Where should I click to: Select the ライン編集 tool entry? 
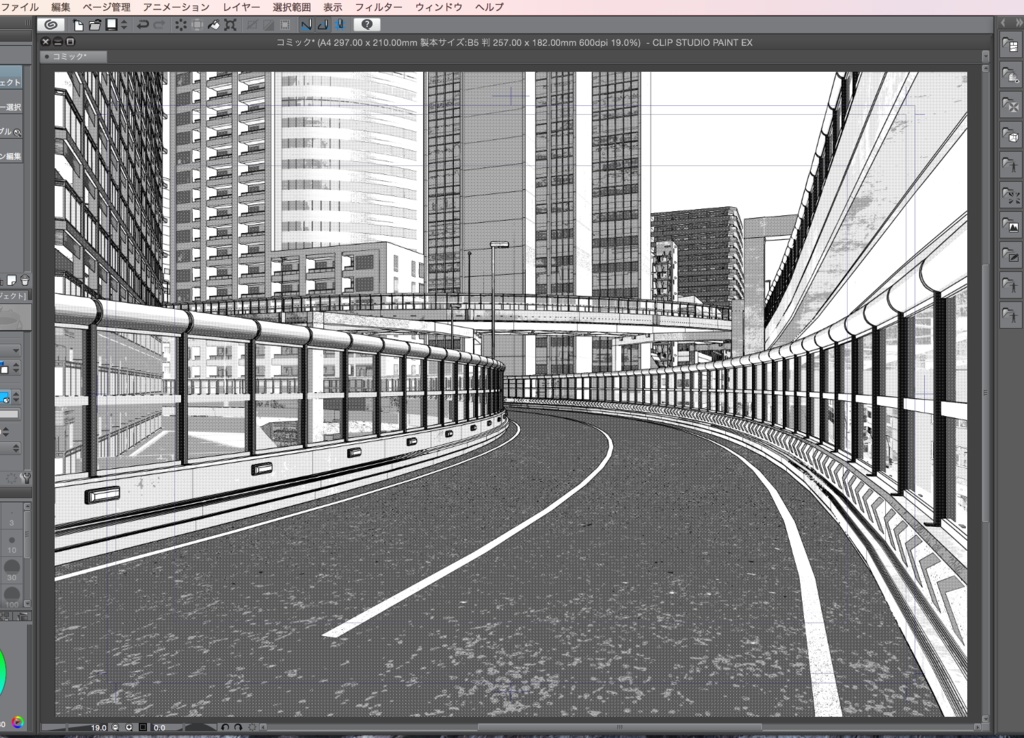tap(14, 155)
